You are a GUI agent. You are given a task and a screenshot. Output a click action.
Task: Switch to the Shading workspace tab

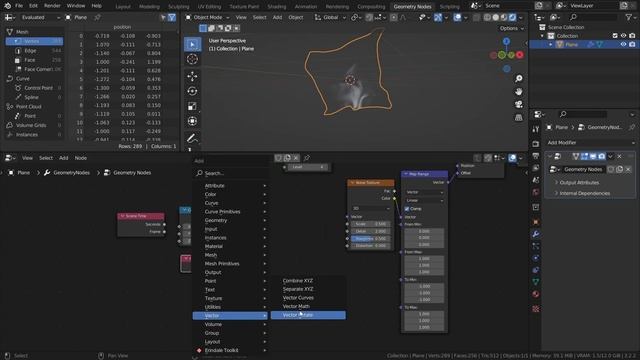276,7
